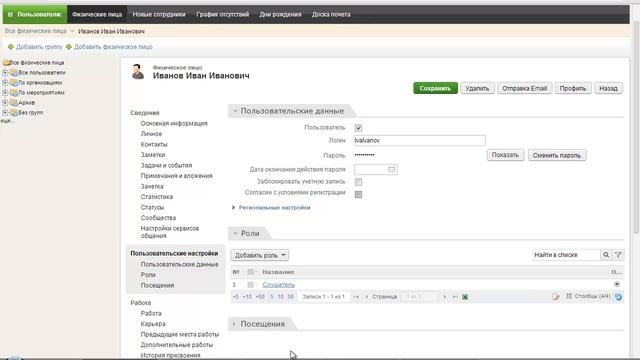The height and width of the screenshot is (360, 640).
Task: Click the green plus icon beside Добавить группу
Action: click(11, 47)
